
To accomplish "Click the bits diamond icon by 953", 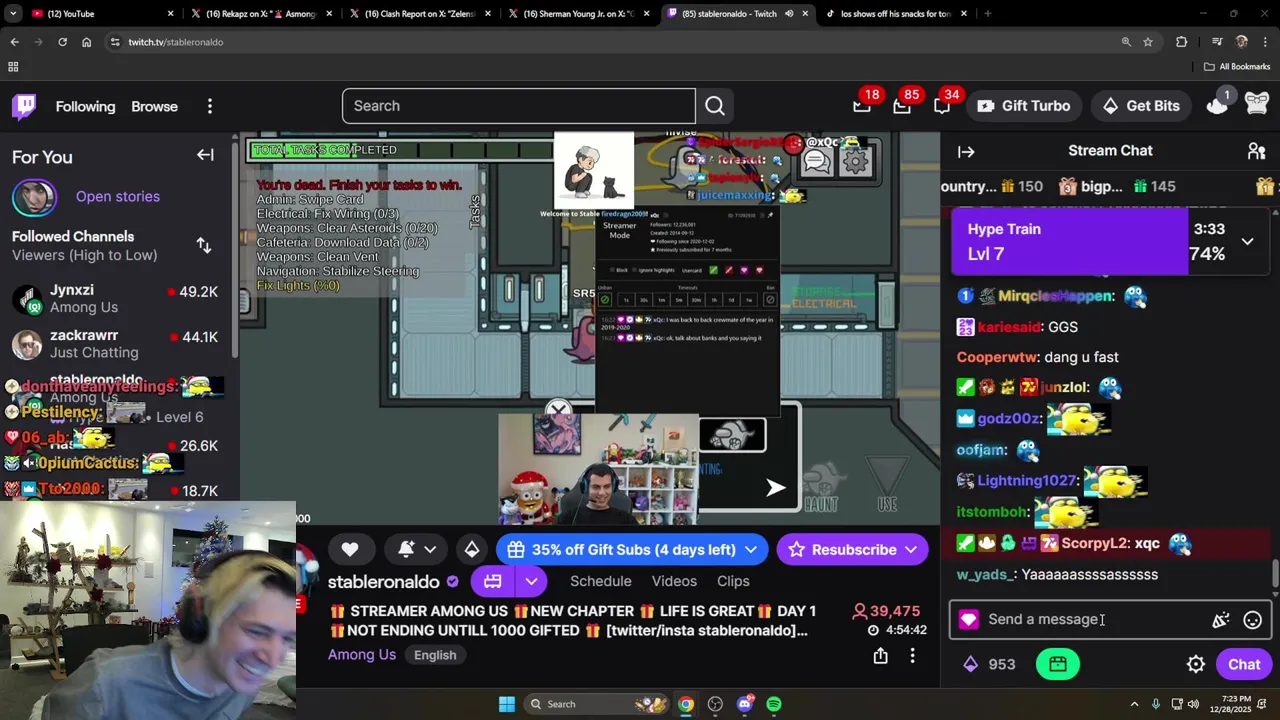I will point(970,664).
